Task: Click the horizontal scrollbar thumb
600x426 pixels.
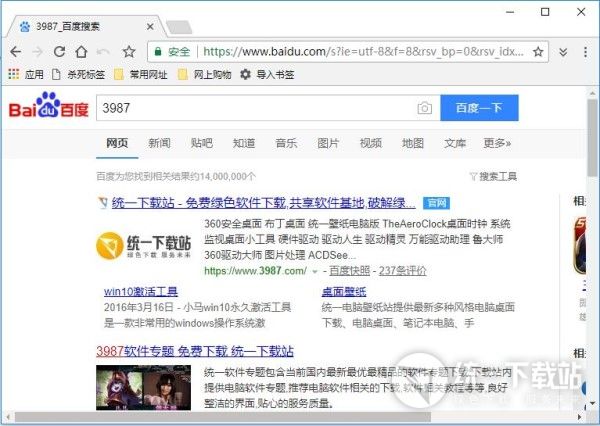Action: [222, 417]
